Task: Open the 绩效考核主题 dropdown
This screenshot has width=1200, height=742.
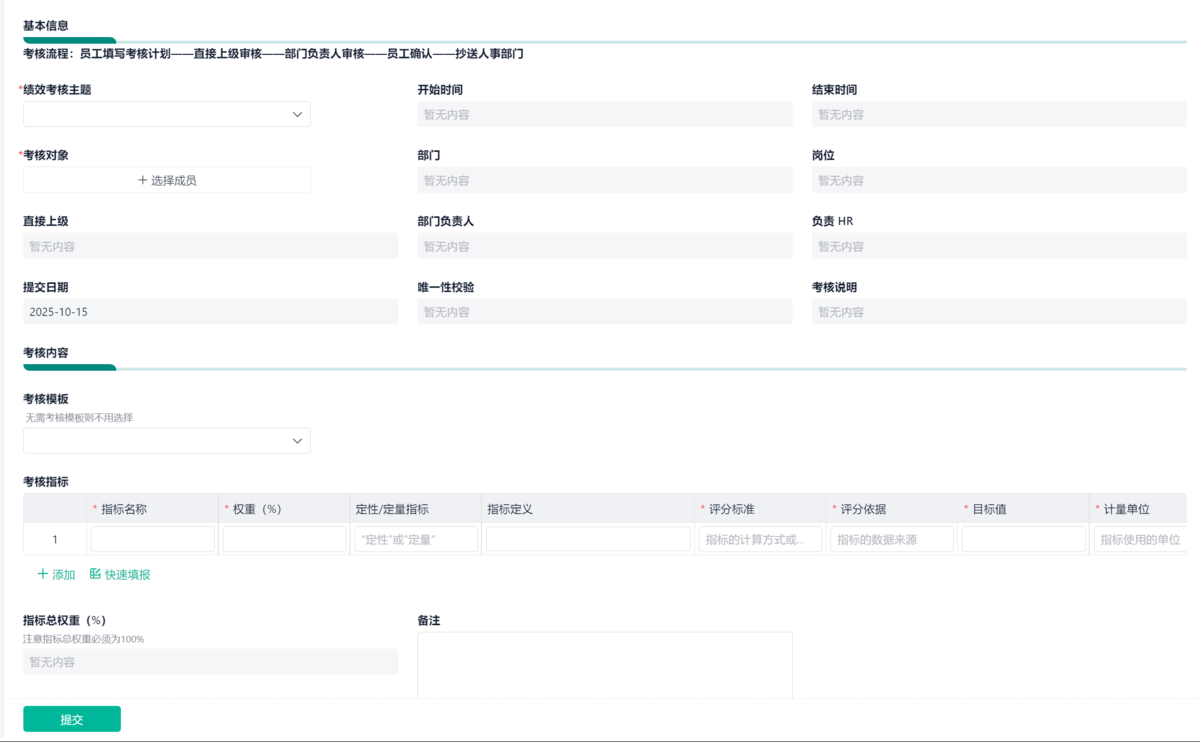Action: (167, 114)
